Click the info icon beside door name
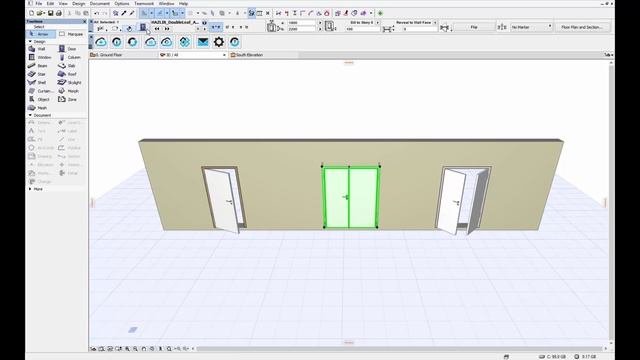This screenshot has height=360, width=640. [204, 23]
